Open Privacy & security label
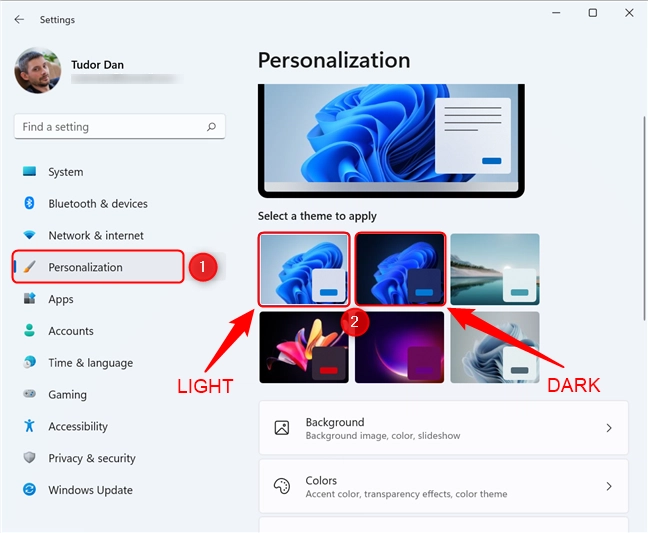The height and width of the screenshot is (533, 648). pos(92,458)
